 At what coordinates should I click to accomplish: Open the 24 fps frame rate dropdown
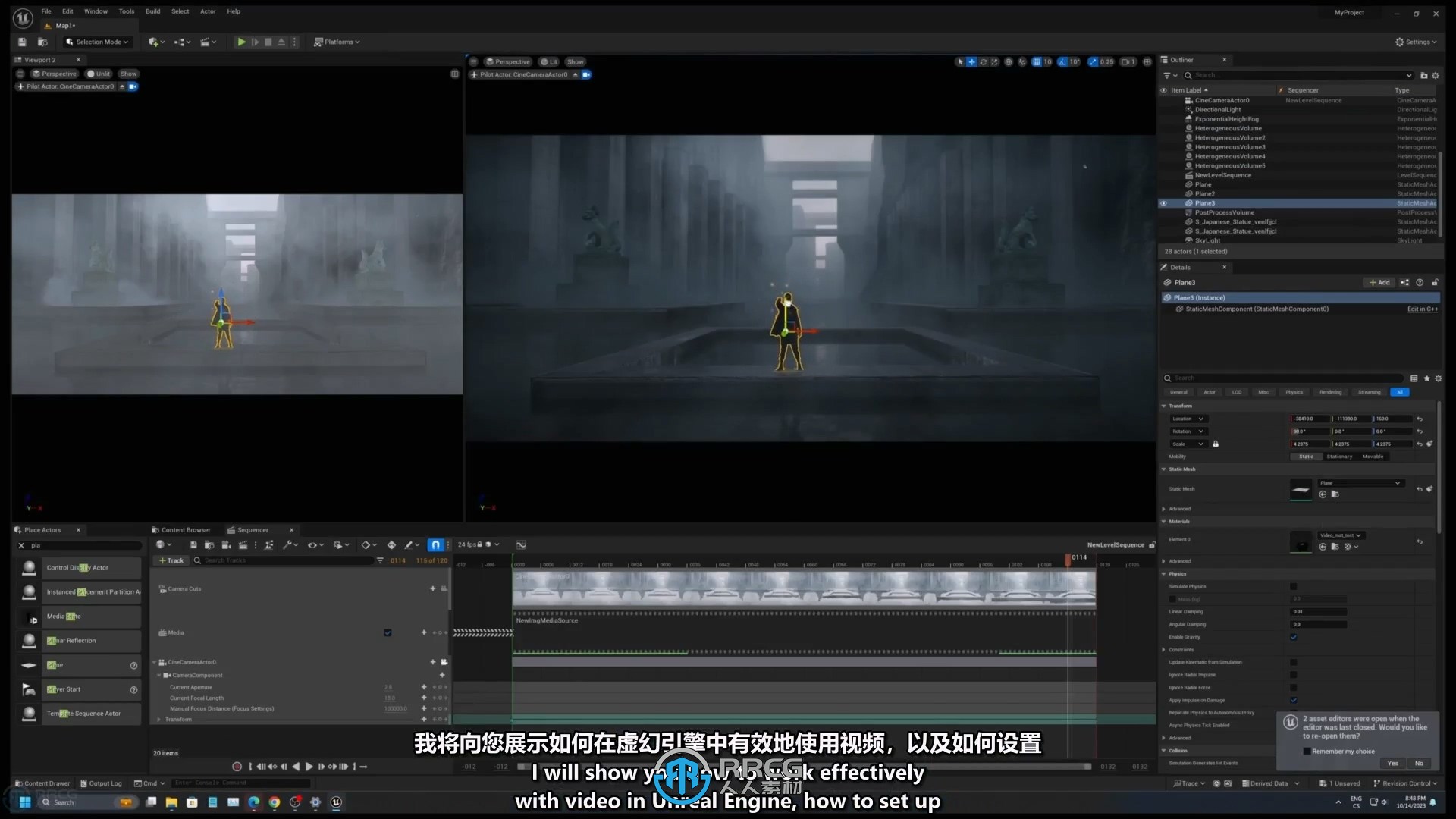tap(478, 544)
